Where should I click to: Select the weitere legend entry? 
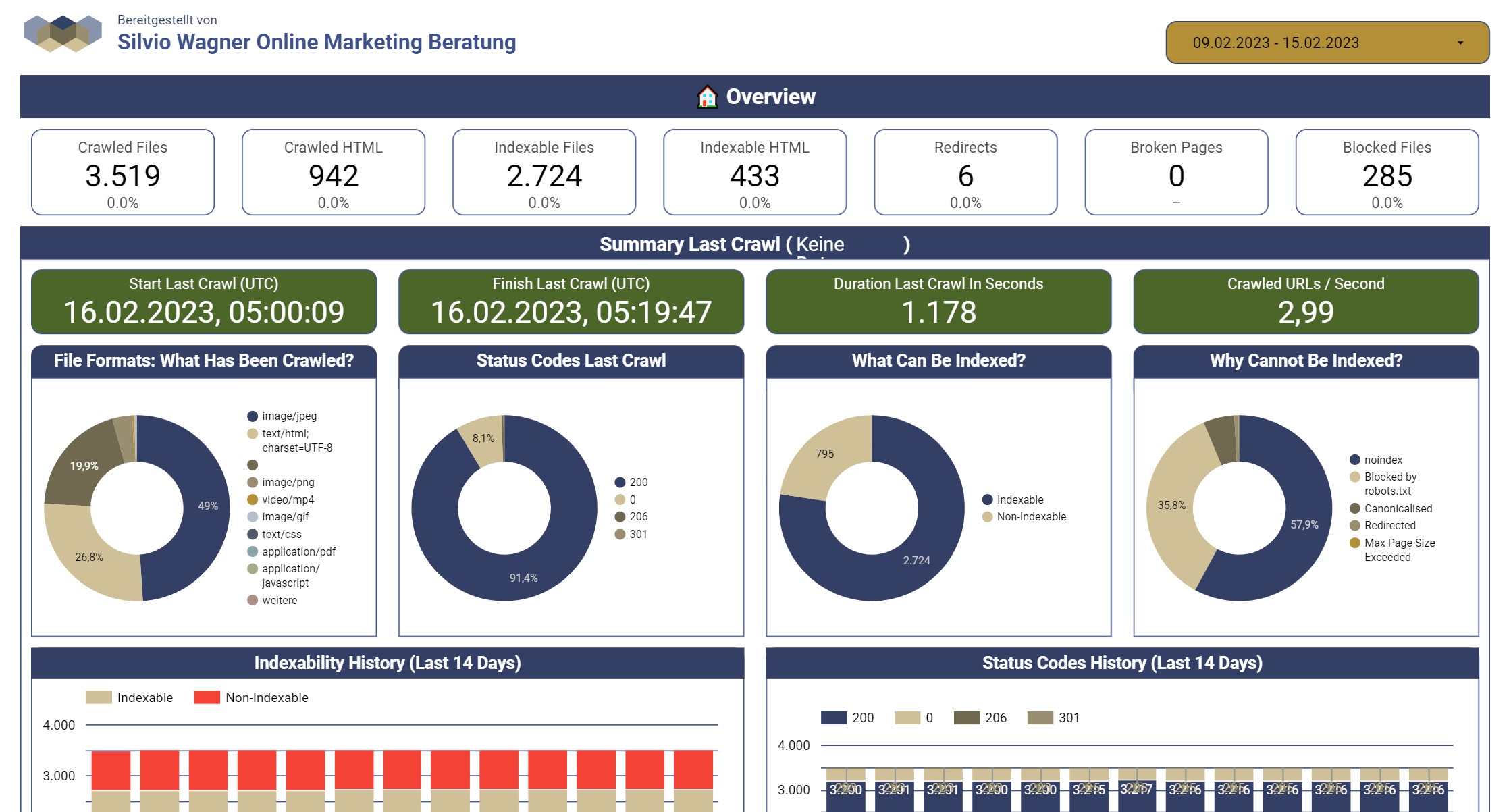(273, 600)
